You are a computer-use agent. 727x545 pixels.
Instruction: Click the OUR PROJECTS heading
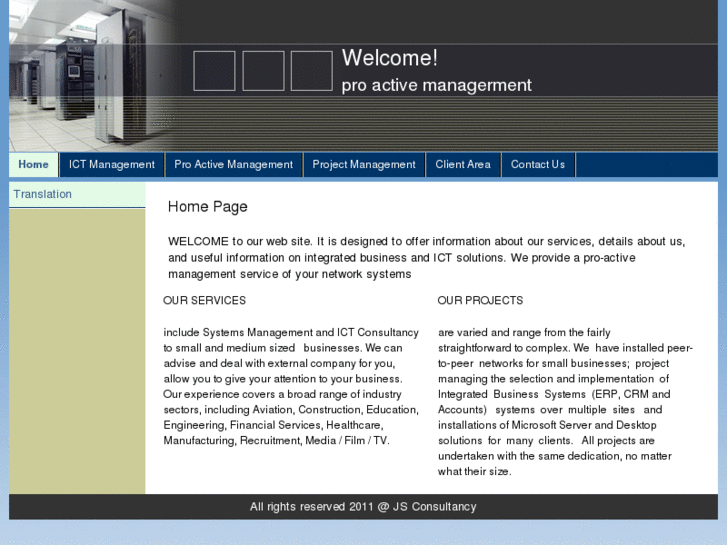480,301
